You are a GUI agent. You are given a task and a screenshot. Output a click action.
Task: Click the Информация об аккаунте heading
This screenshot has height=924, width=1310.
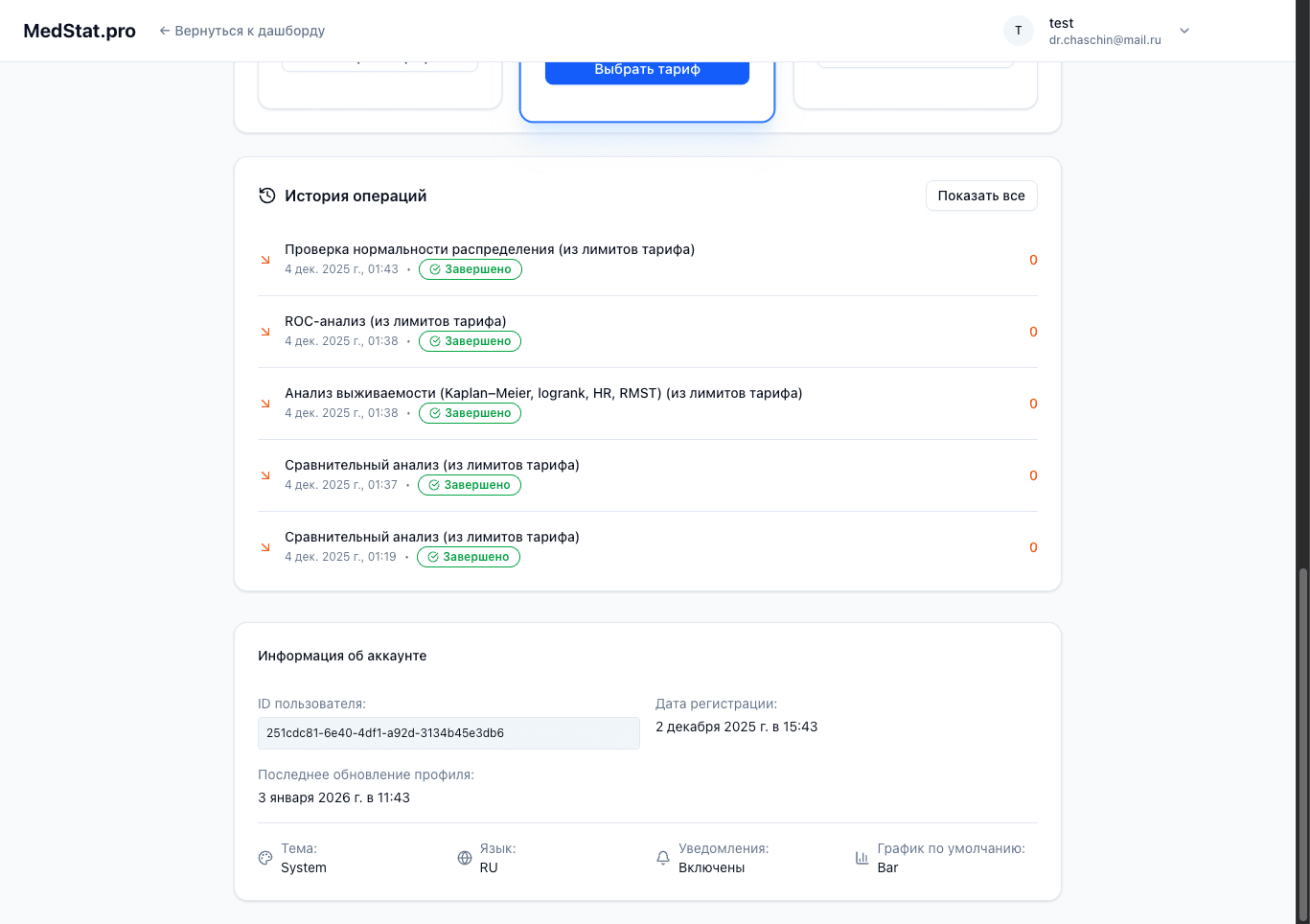point(342,656)
